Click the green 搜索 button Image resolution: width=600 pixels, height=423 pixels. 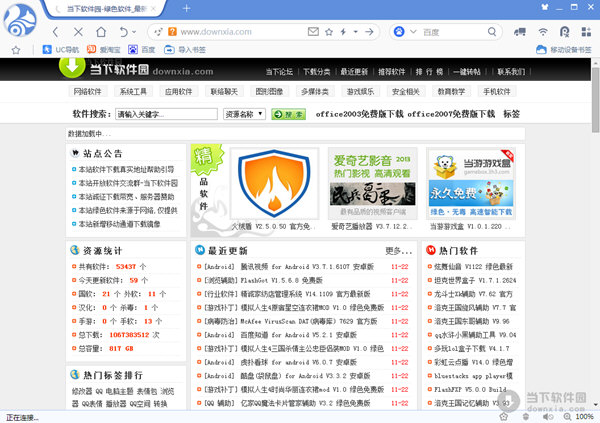click(x=289, y=114)
